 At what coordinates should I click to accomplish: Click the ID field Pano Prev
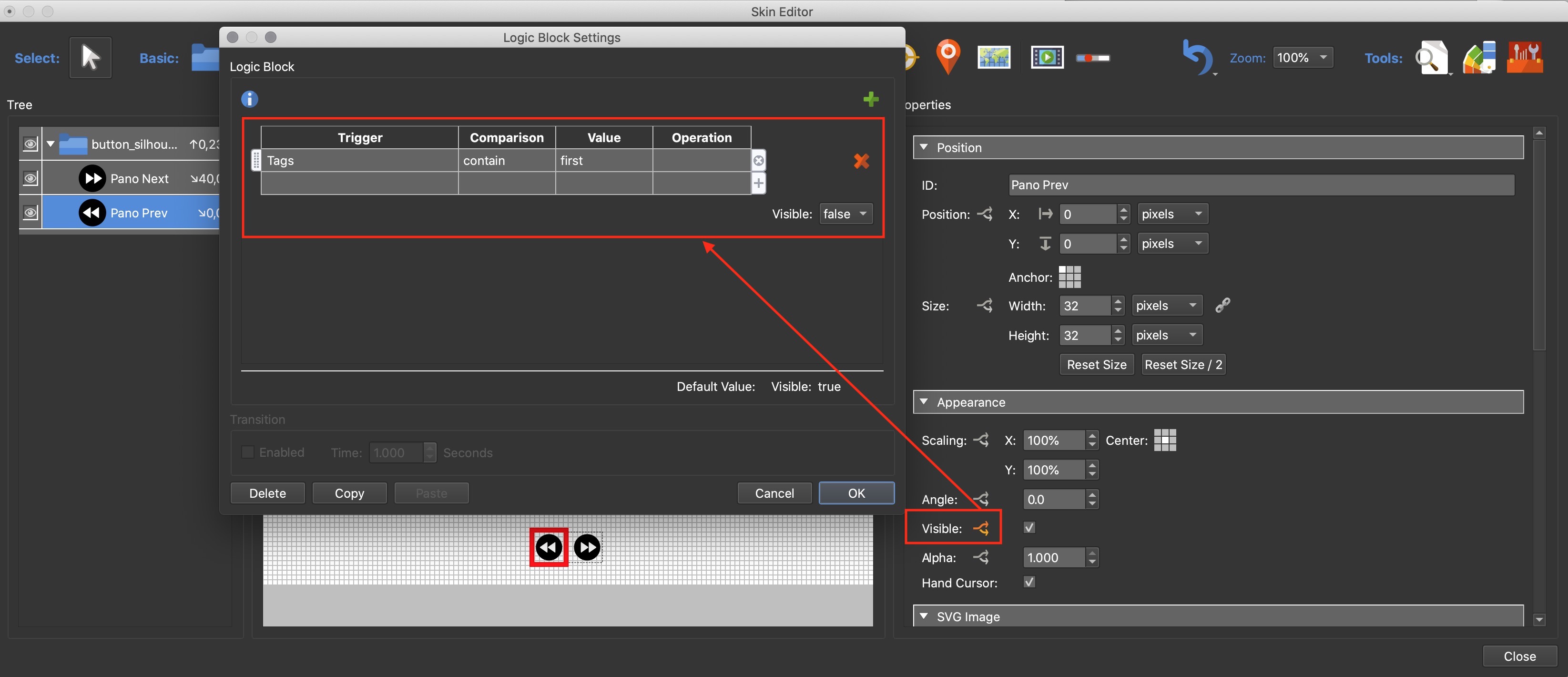pos(1261,185)
